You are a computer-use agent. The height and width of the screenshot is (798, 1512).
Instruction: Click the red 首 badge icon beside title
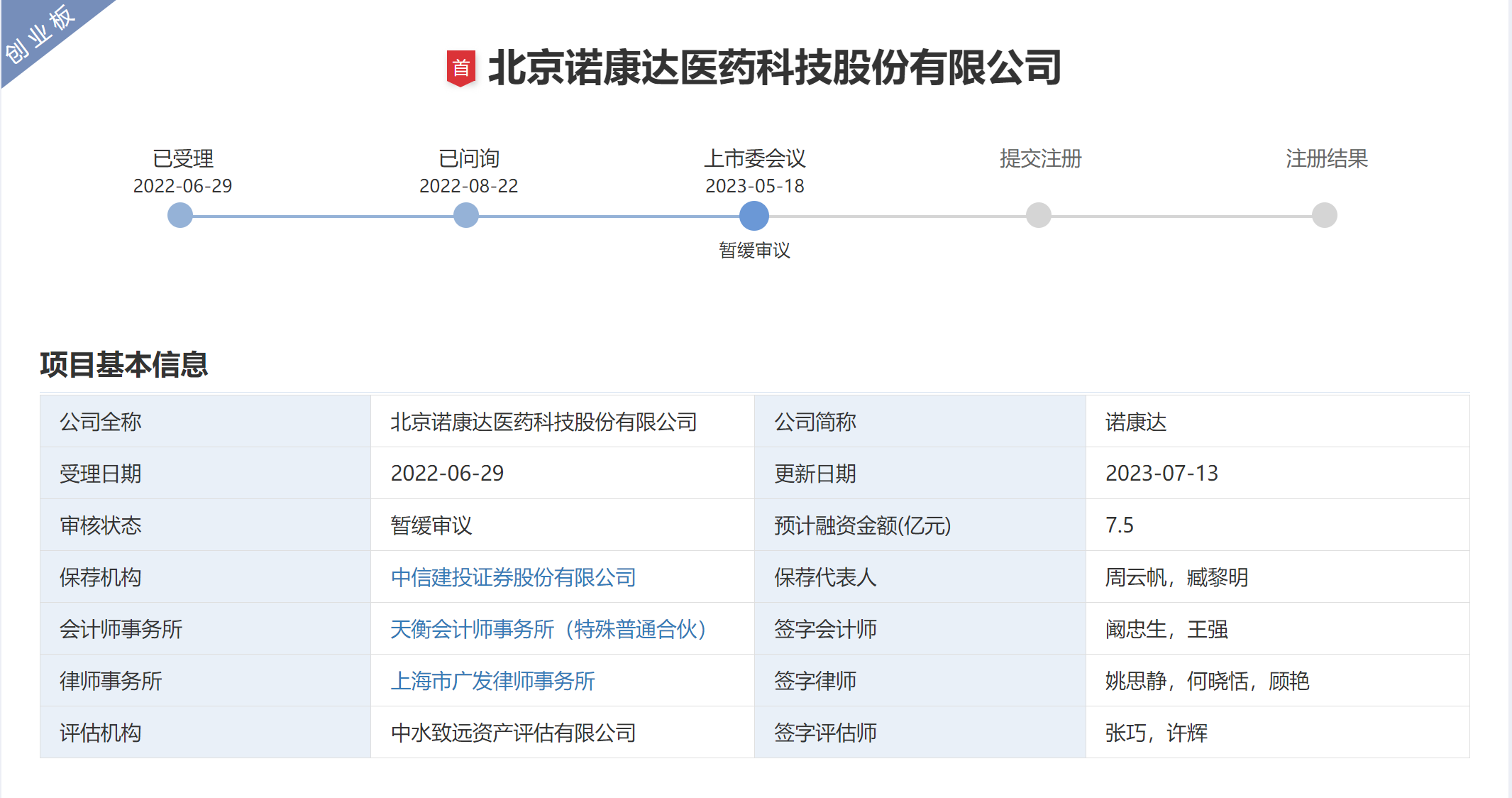[461, 69]
